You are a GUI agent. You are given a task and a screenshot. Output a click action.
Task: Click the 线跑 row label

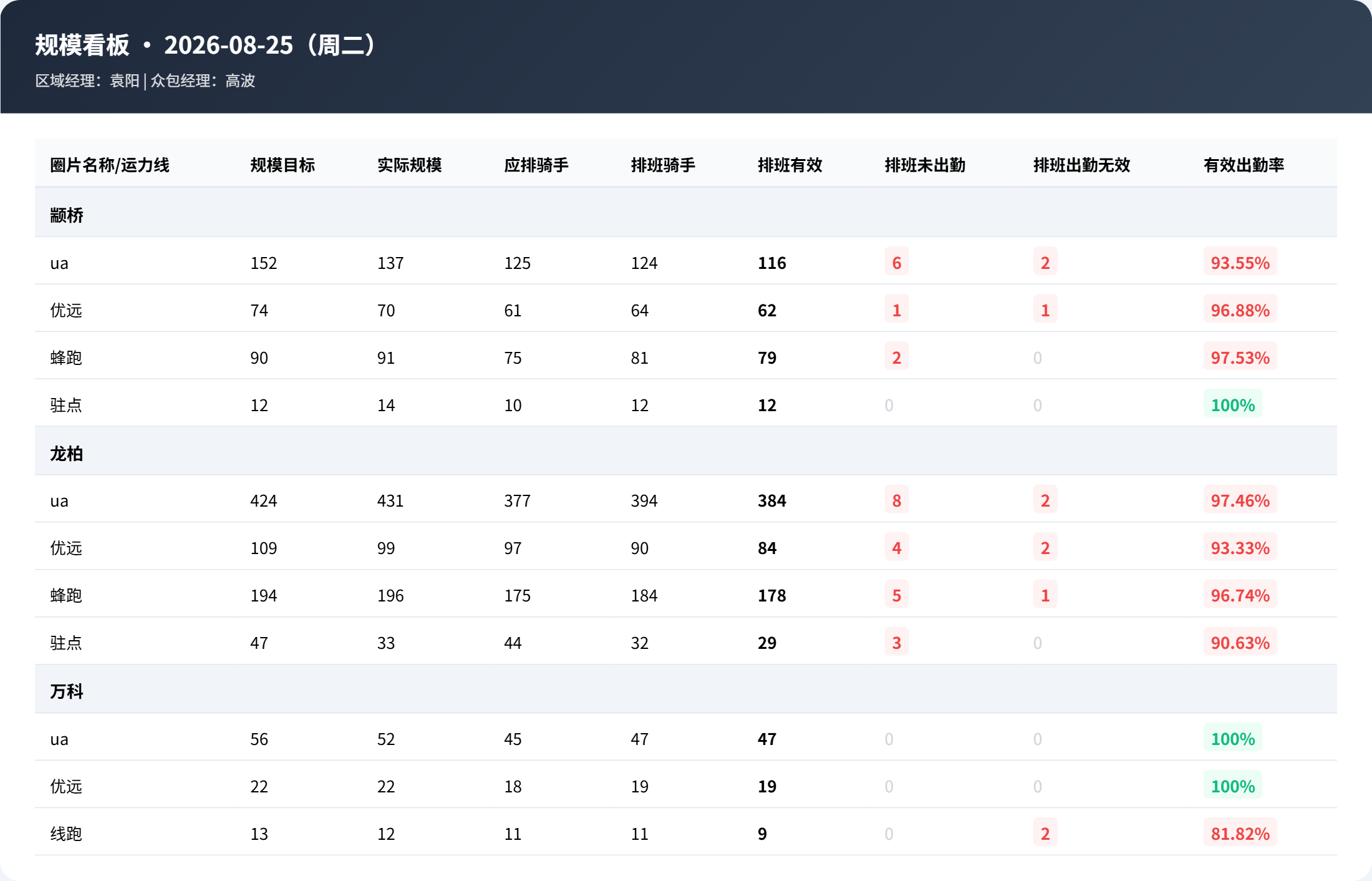(x=66, y=834)
